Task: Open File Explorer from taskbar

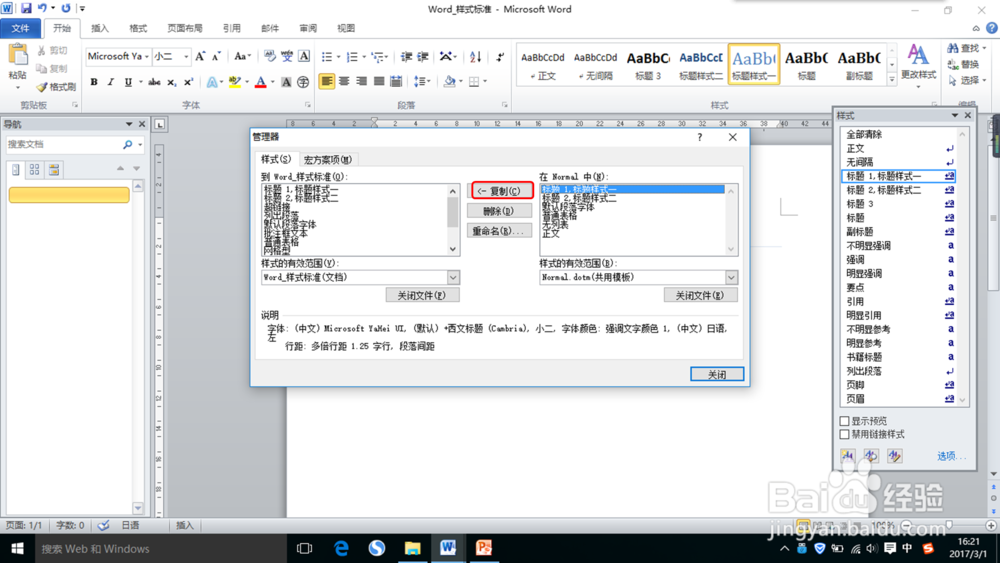Action: coord(413,548)
